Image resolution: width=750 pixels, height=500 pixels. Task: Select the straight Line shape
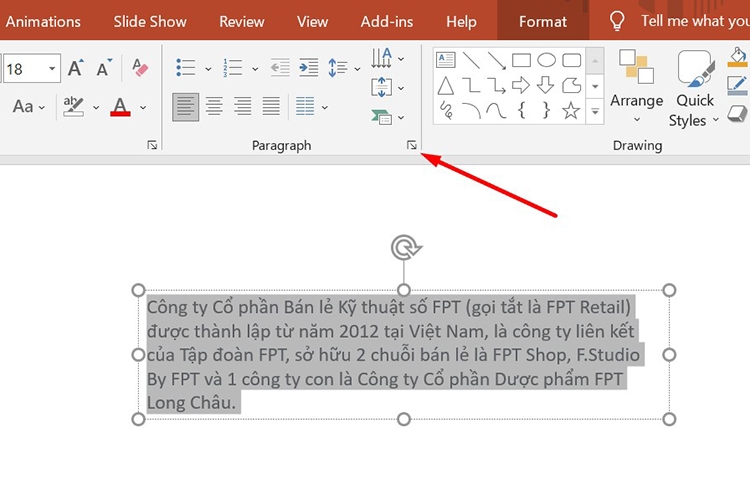coord(471,60)
